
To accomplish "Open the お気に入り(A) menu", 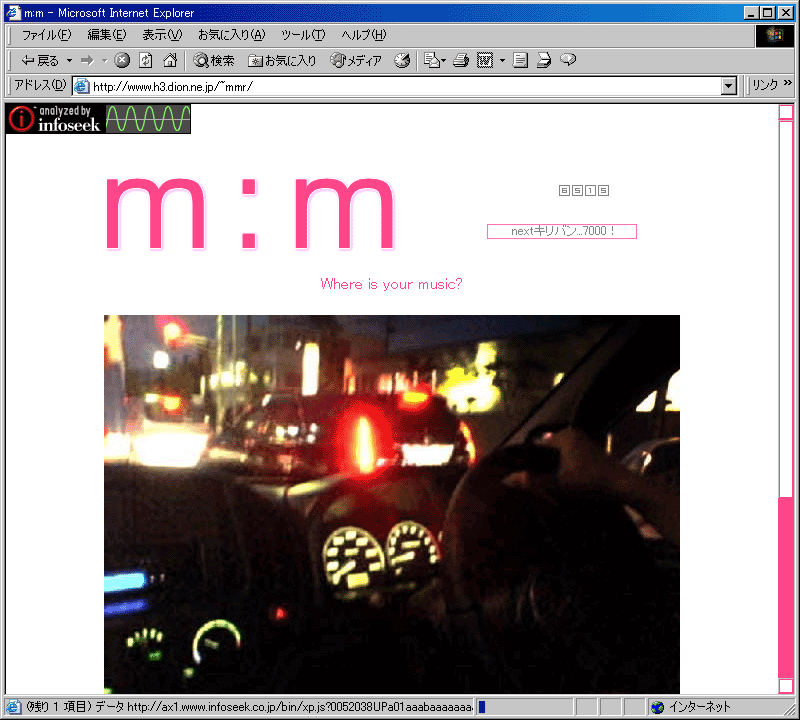I will coord(232,35).
